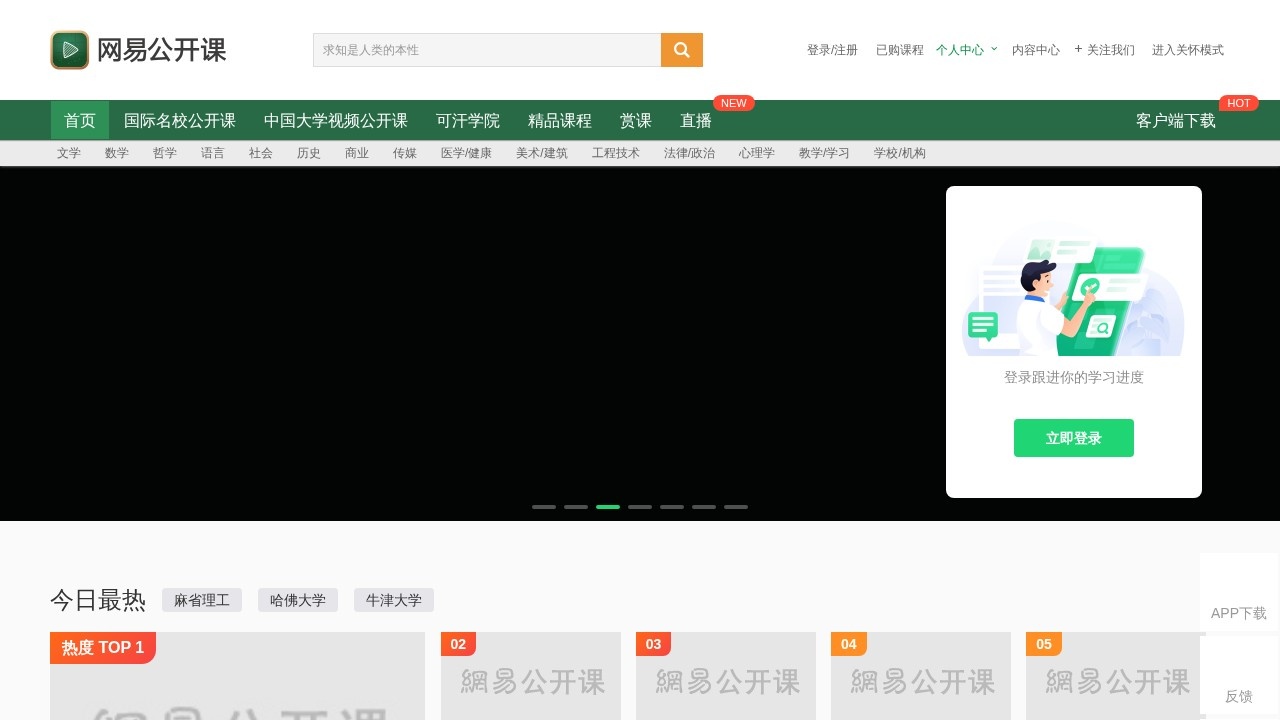The height and width of the screenshot is (720, 1280).
Task: Click the NetEase Open Course play logo
Action: [x=69, y=49]
